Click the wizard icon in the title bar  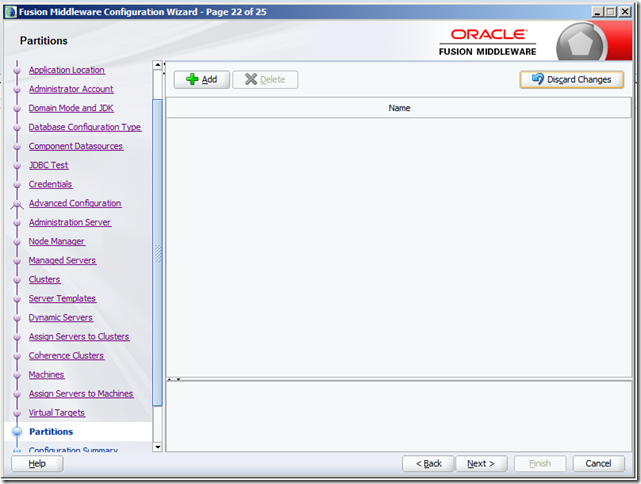tap(11, 12)
